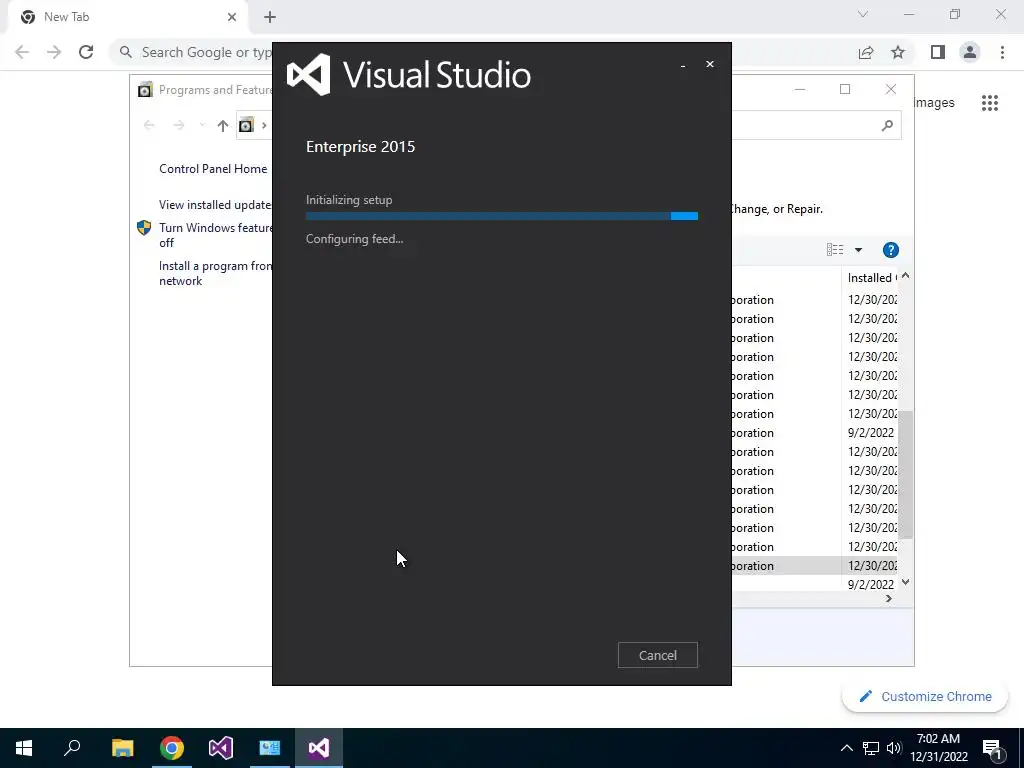Open Visual Studio taskbar icon beside Chrome
This screenshot has height=768, width=1024.
221,748
